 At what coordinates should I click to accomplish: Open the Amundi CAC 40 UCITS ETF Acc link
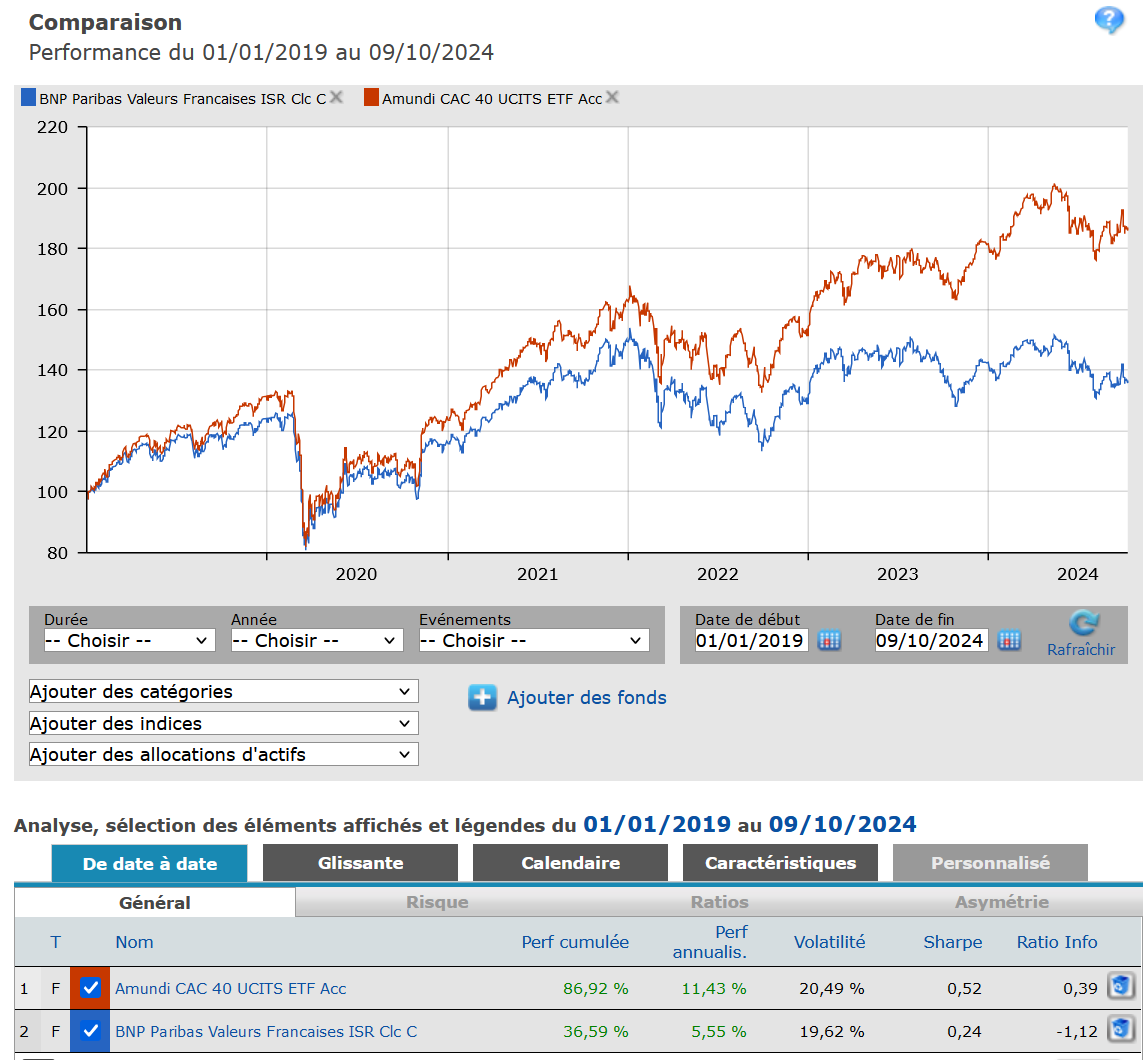click(231, 989)
